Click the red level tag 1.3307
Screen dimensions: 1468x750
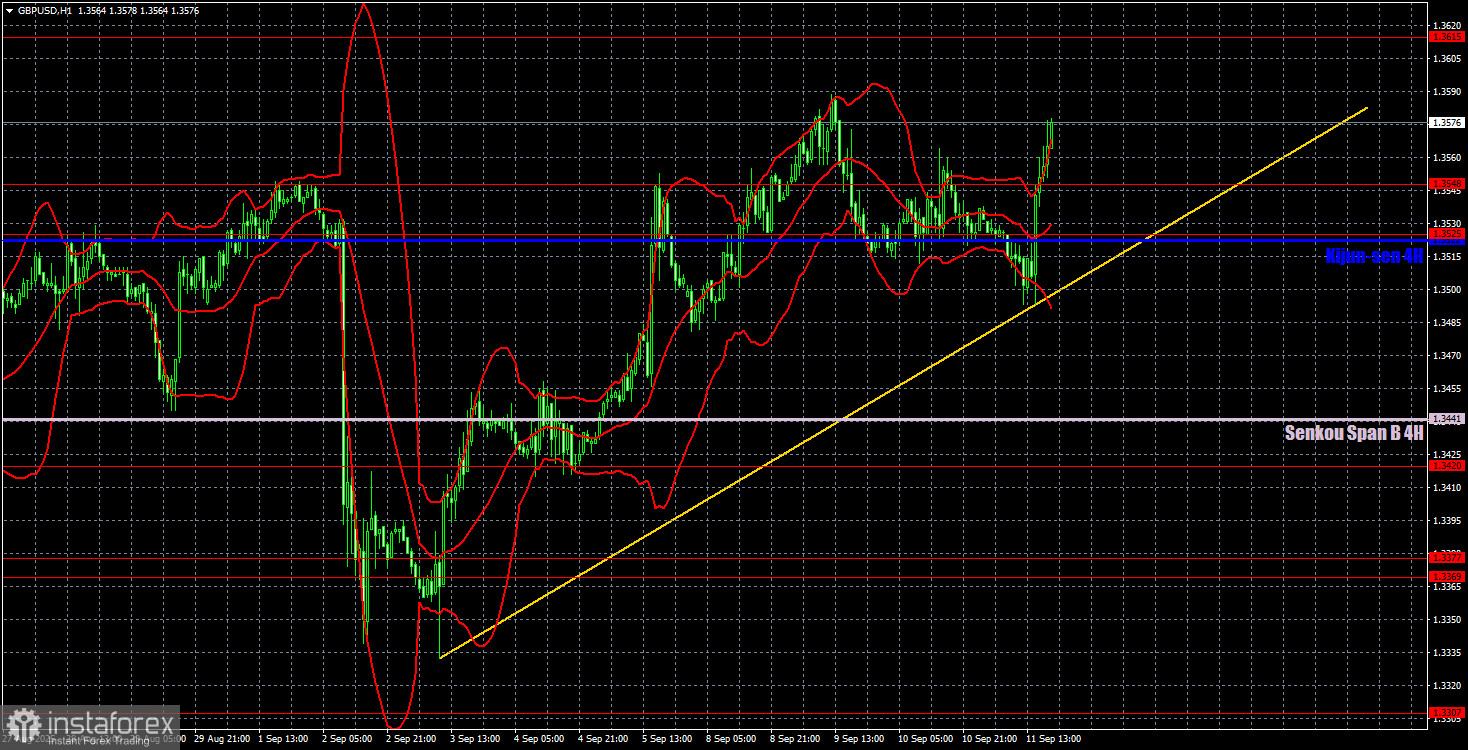click(1447, 713)
